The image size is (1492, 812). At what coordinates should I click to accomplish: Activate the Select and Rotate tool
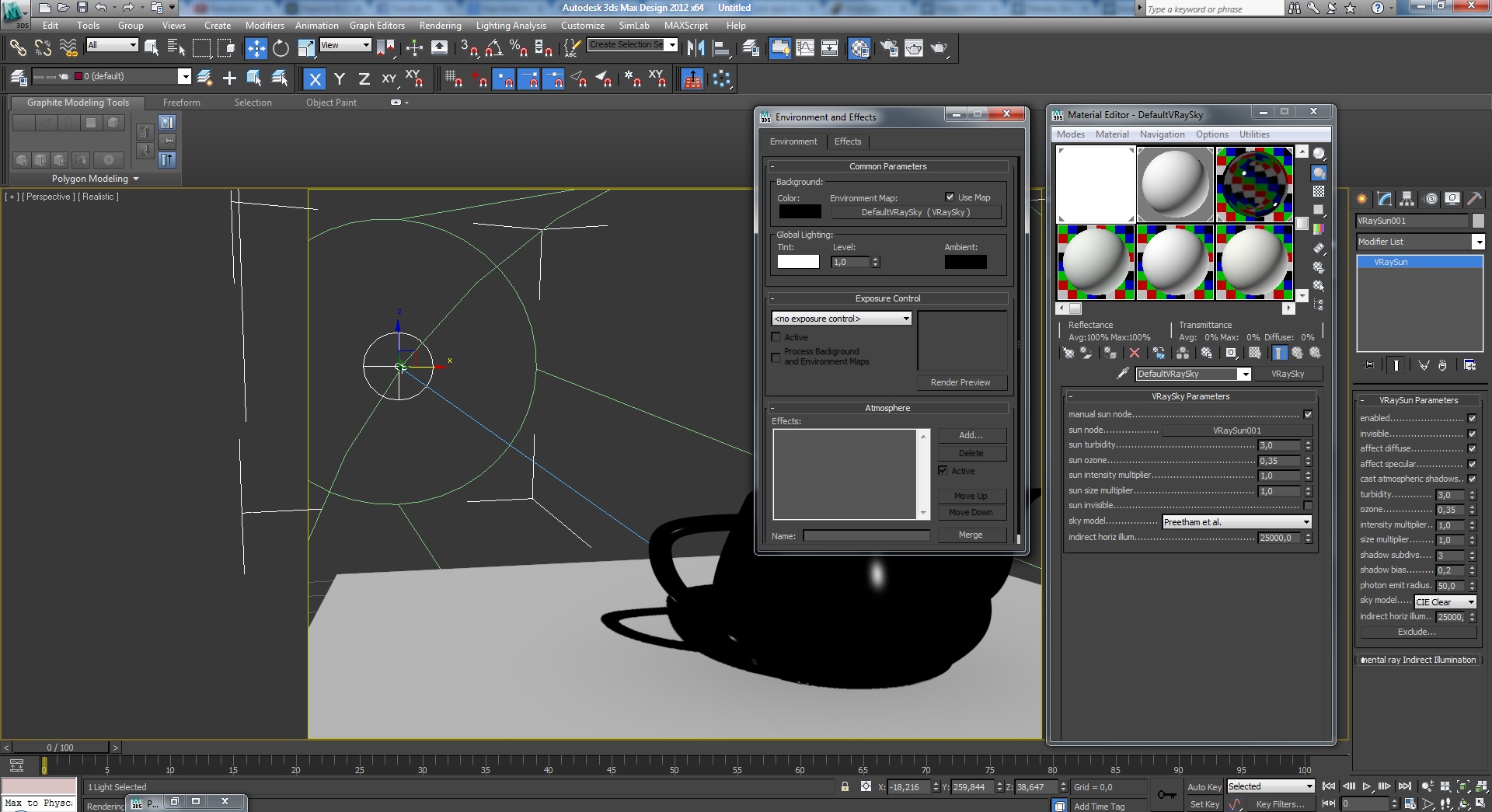coord(281,48)
